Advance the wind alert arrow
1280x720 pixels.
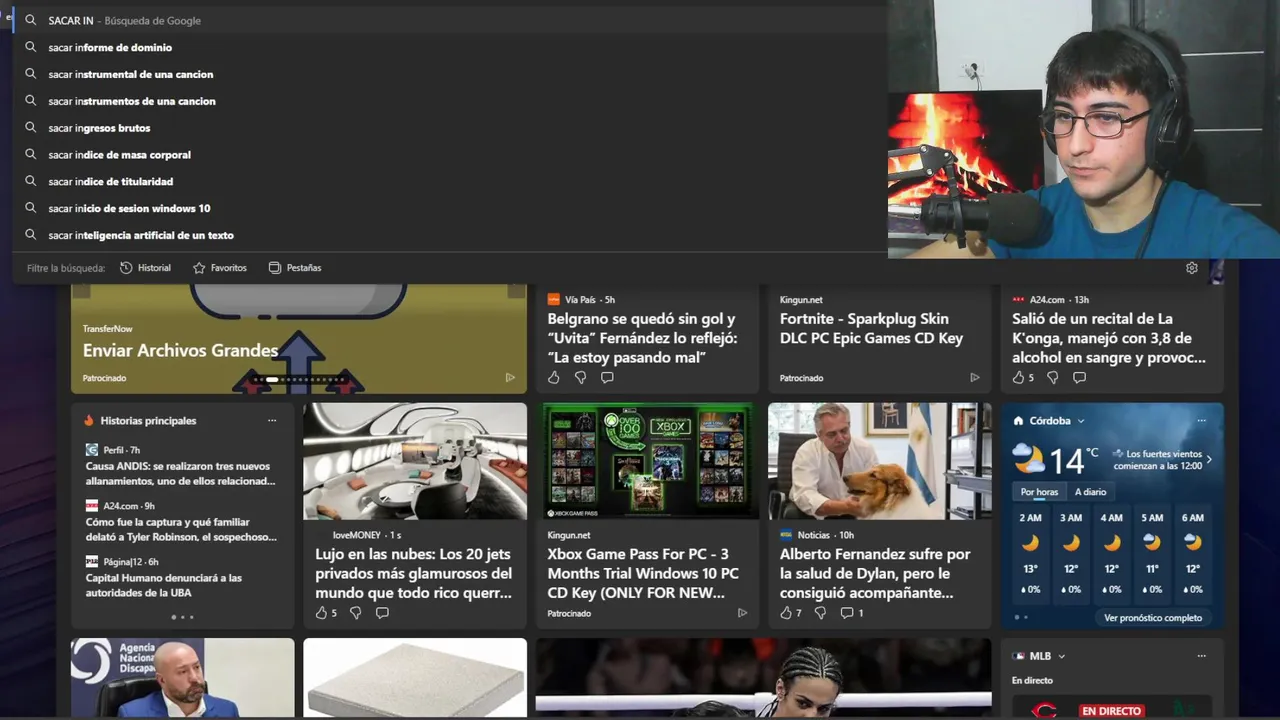pyautogui.click(x=1208, y=460)
